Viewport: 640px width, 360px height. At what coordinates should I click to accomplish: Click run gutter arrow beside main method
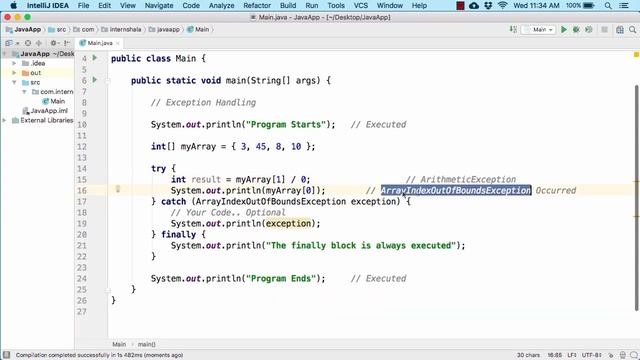coord(95,80)
